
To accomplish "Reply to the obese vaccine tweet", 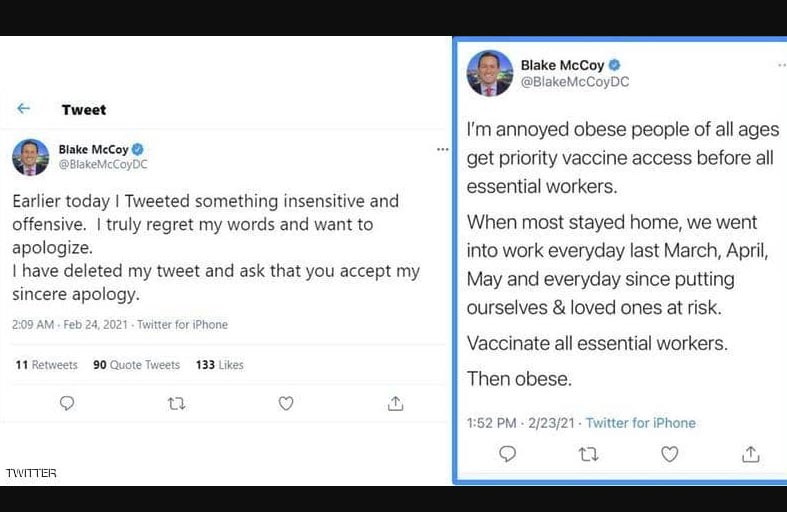I will [507, 454].
